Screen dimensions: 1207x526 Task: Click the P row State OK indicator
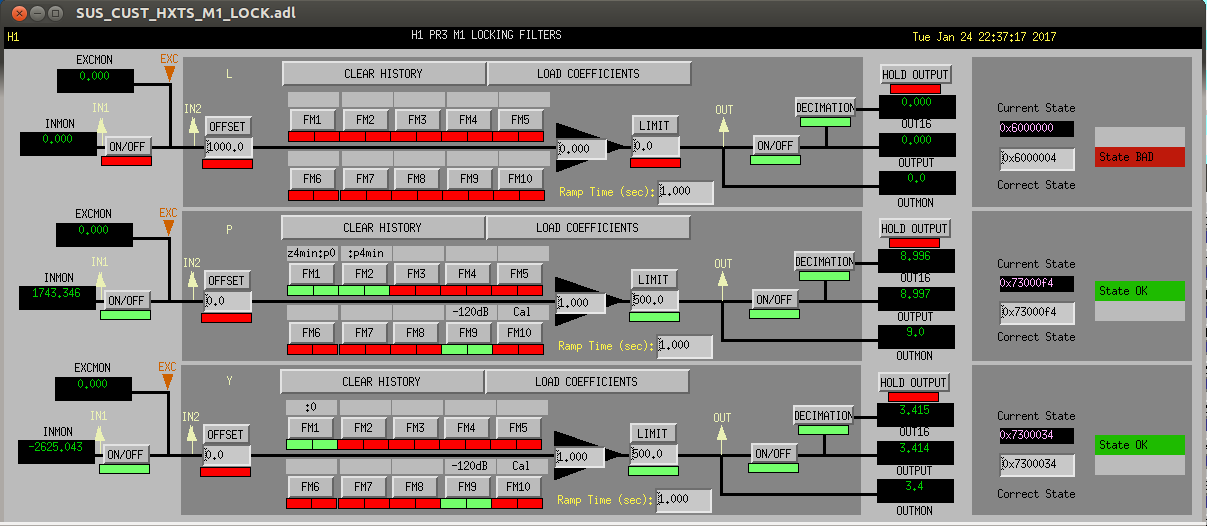[1140, 291]
